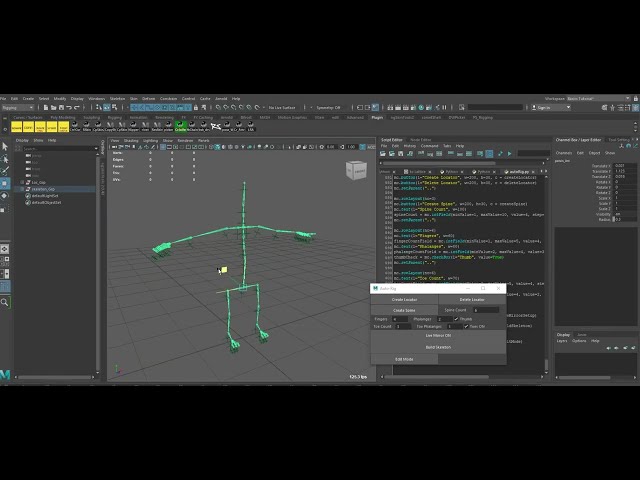This screenshot has height=480, width=640.
Task: Open the Shading menu in viewport panel
Action: 131,141
